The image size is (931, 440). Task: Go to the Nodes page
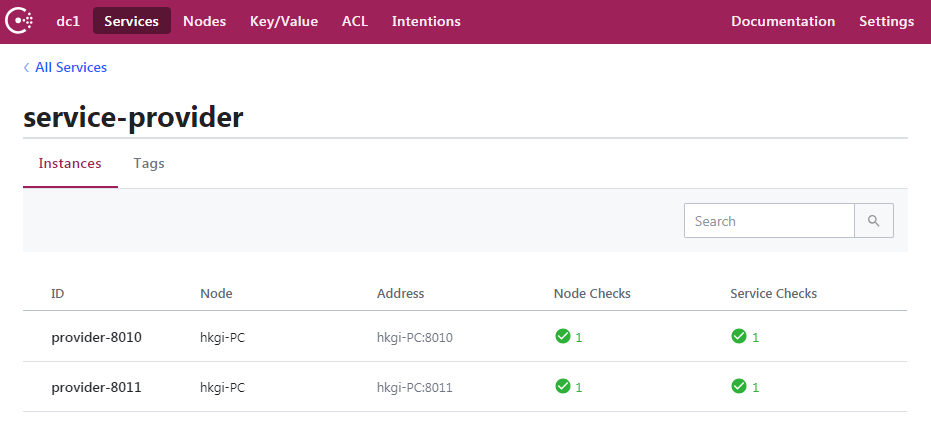[x=205, y=21]
